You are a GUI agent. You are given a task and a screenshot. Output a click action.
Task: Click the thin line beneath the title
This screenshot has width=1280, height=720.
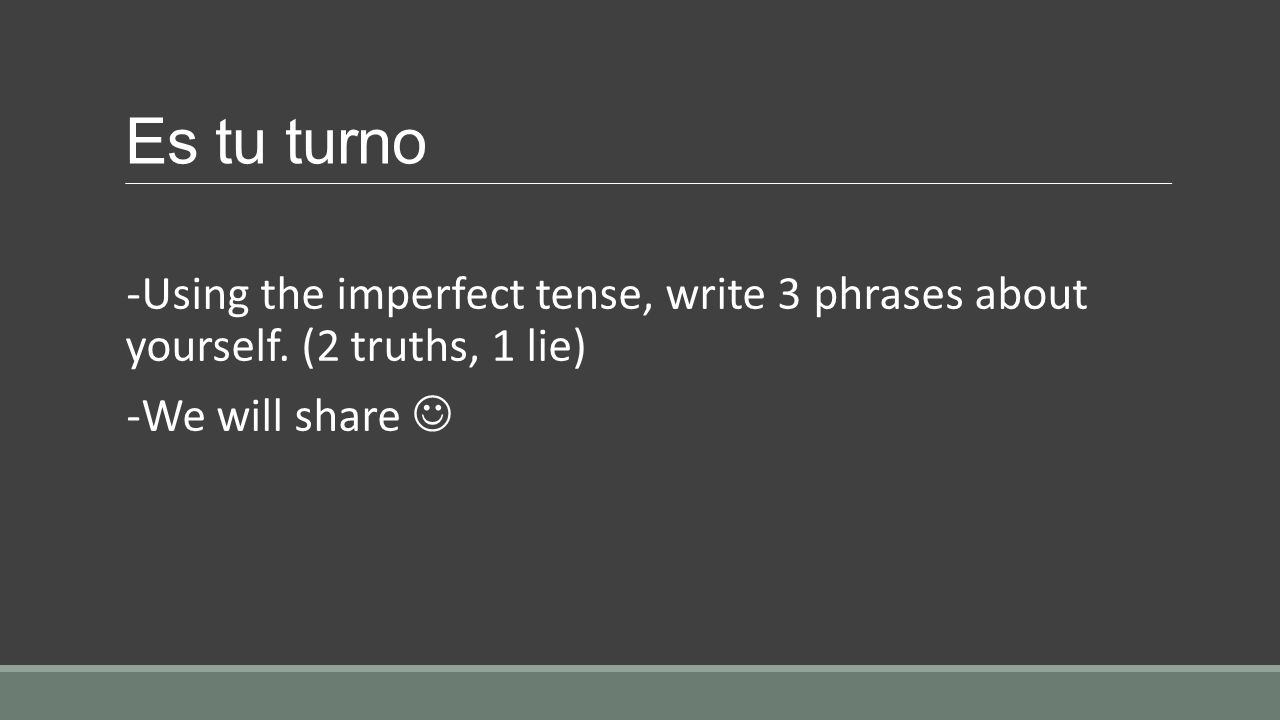point(648,184)
